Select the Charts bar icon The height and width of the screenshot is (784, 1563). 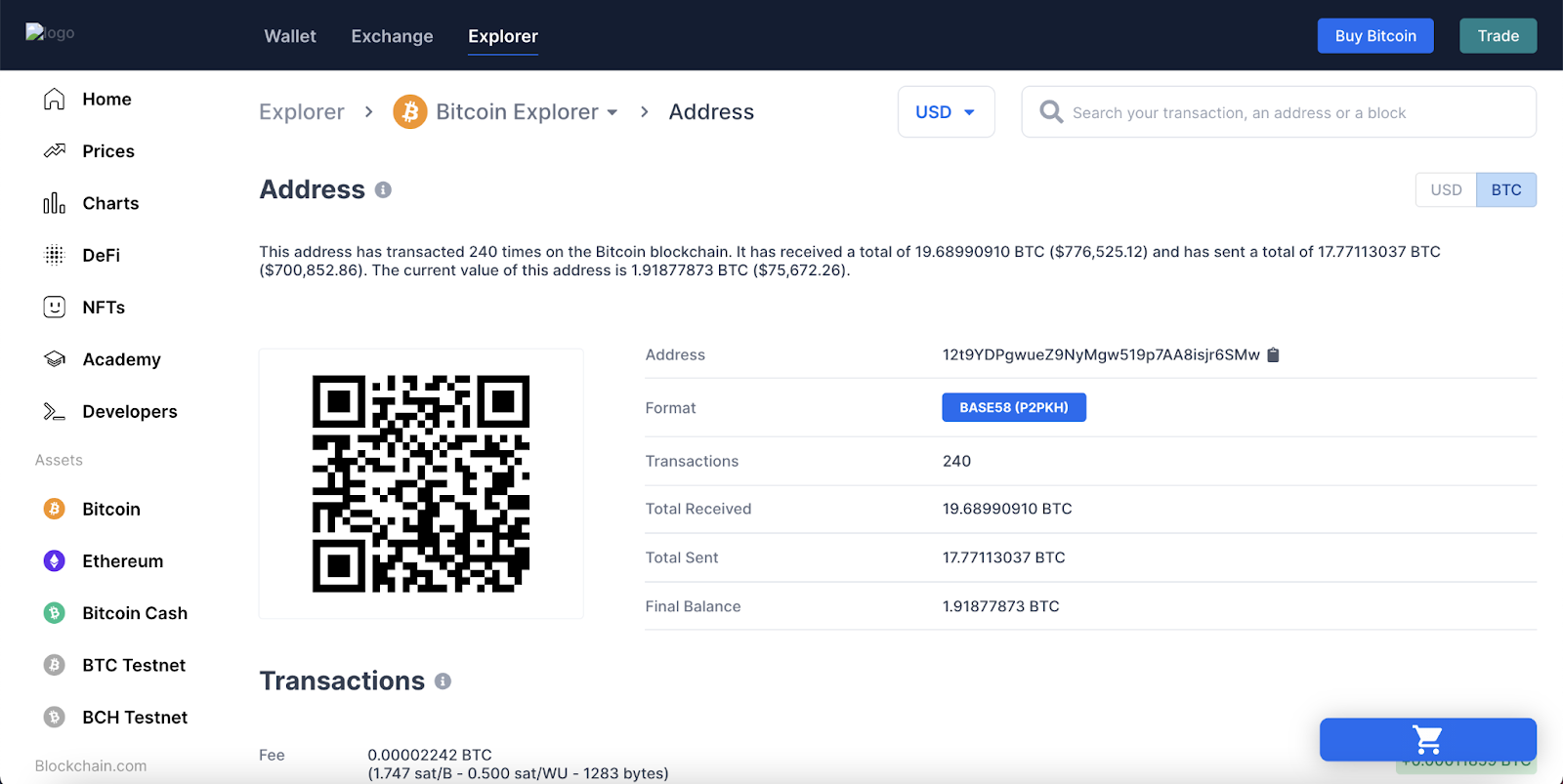tap(55, 203)
